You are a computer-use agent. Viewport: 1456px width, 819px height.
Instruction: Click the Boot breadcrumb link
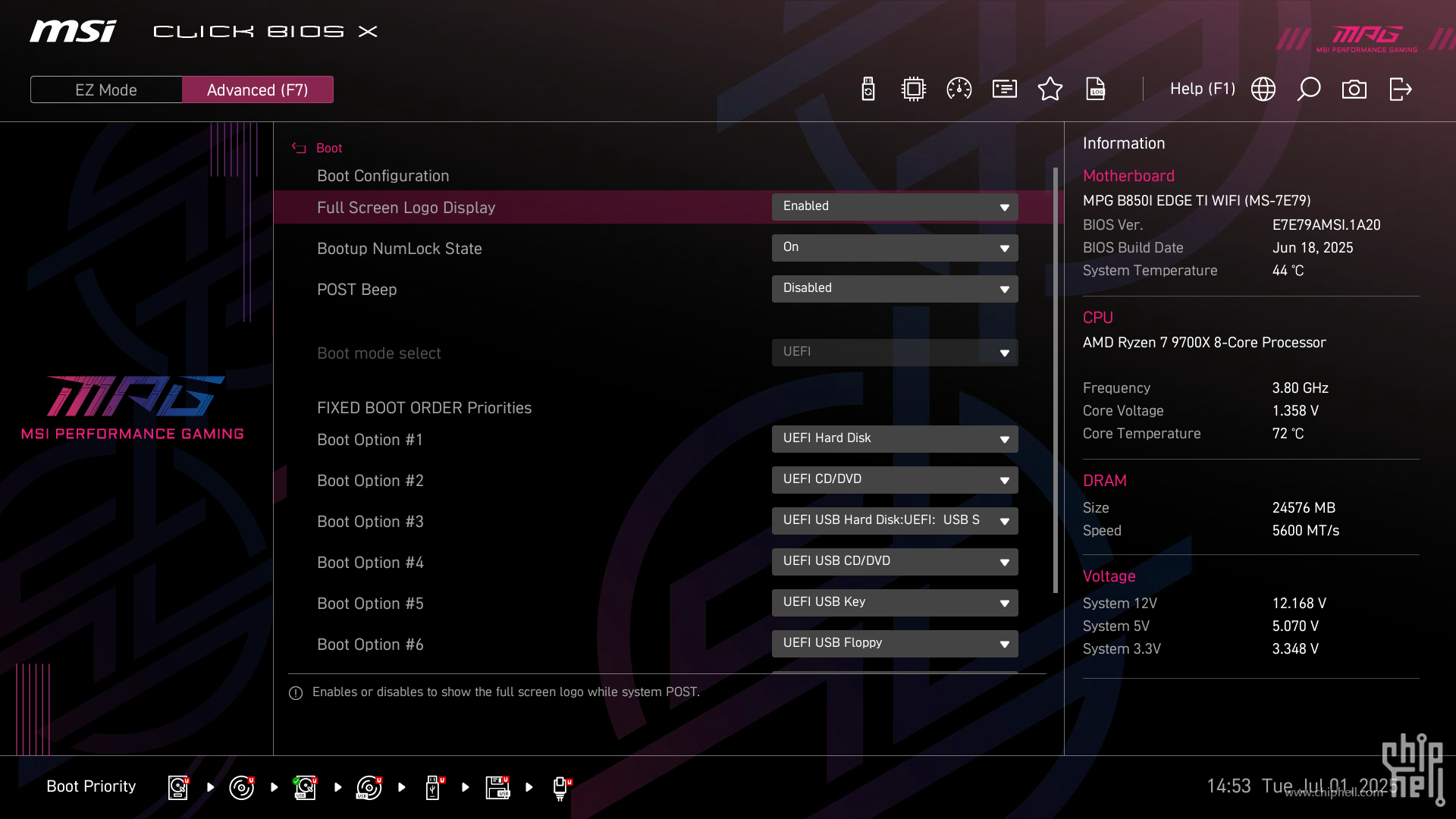pos(329,148)
